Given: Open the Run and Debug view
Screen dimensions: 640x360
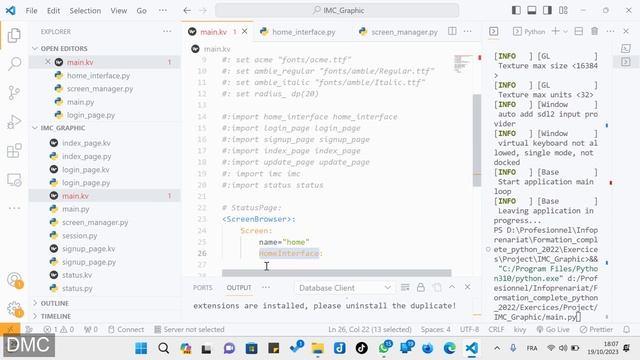Looking at the screenshot, I should click(14, 122).
